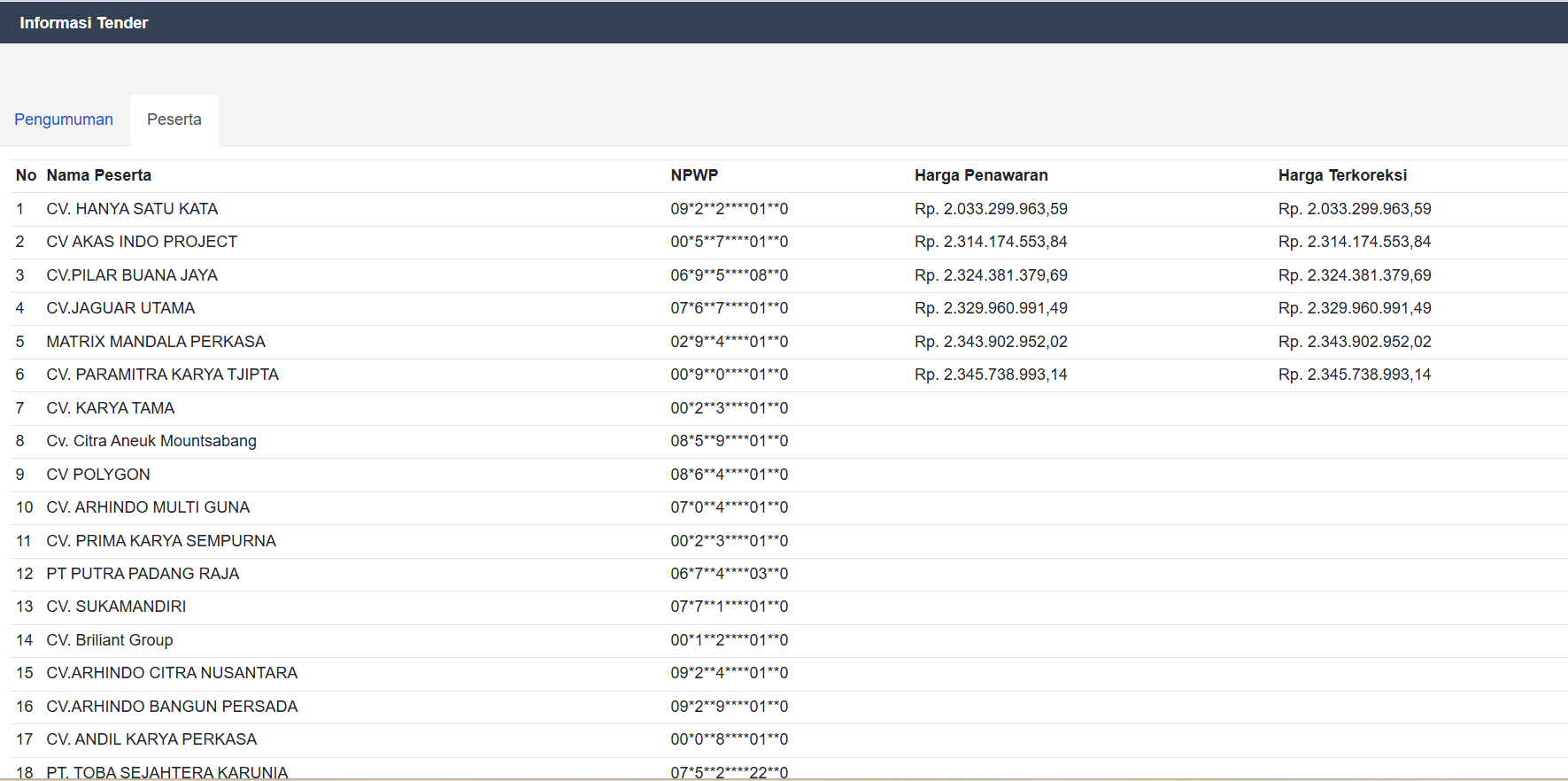The height and width of the screenshot is (781, 1568).
Task: Click NPWP value 09*2**9****01**0
Action: click(x=730, y=707)
